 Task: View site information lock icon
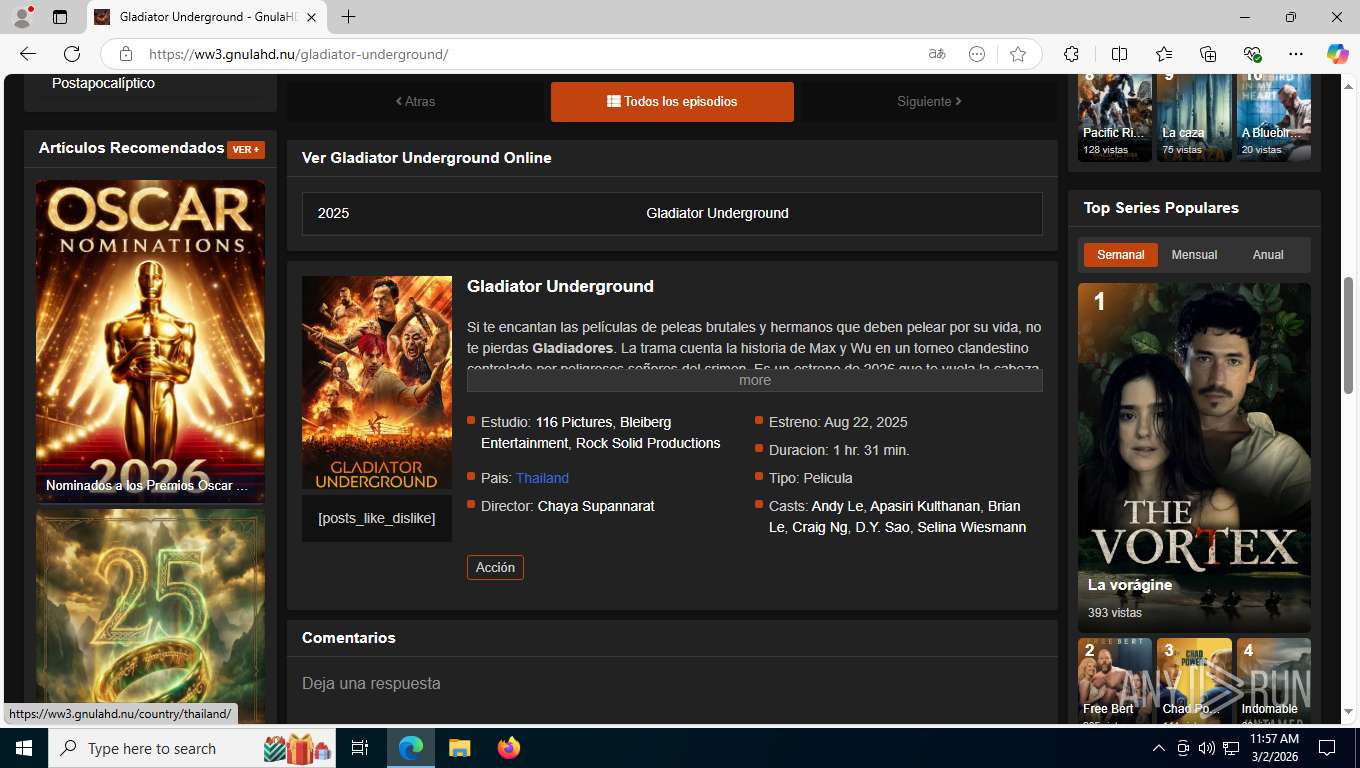point(126,54)
